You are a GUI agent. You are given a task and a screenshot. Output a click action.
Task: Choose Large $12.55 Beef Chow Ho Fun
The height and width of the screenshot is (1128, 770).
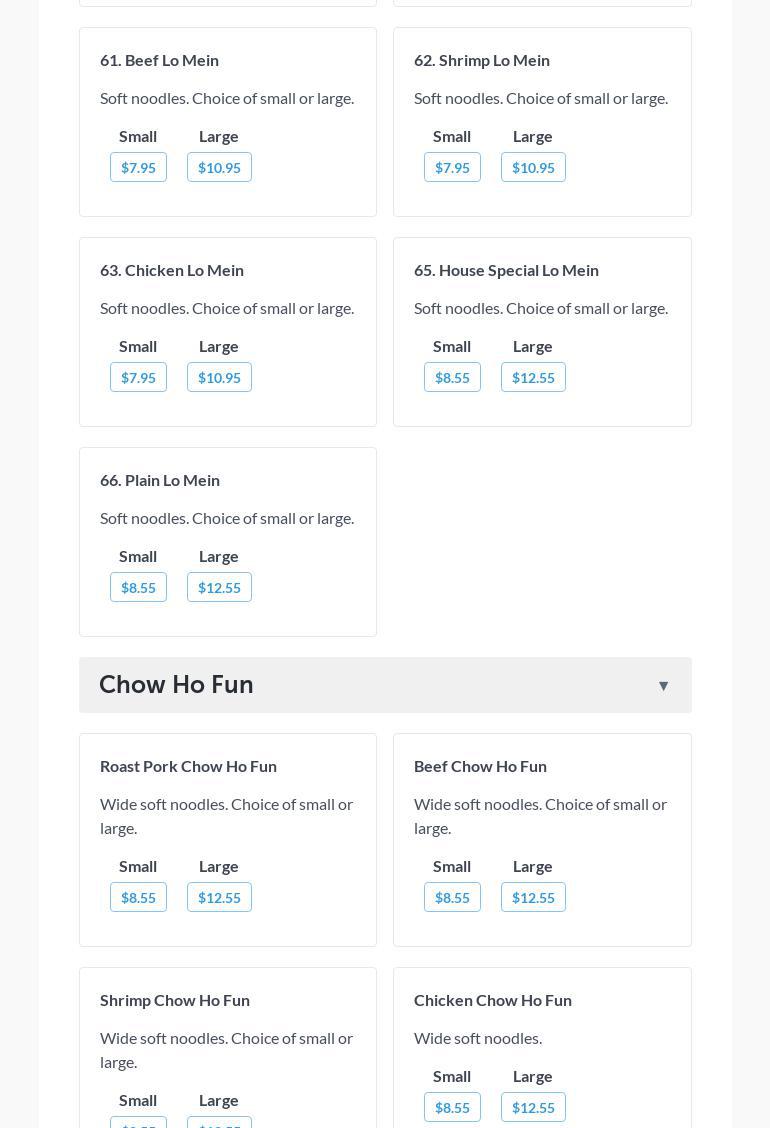tap(533, 898)
